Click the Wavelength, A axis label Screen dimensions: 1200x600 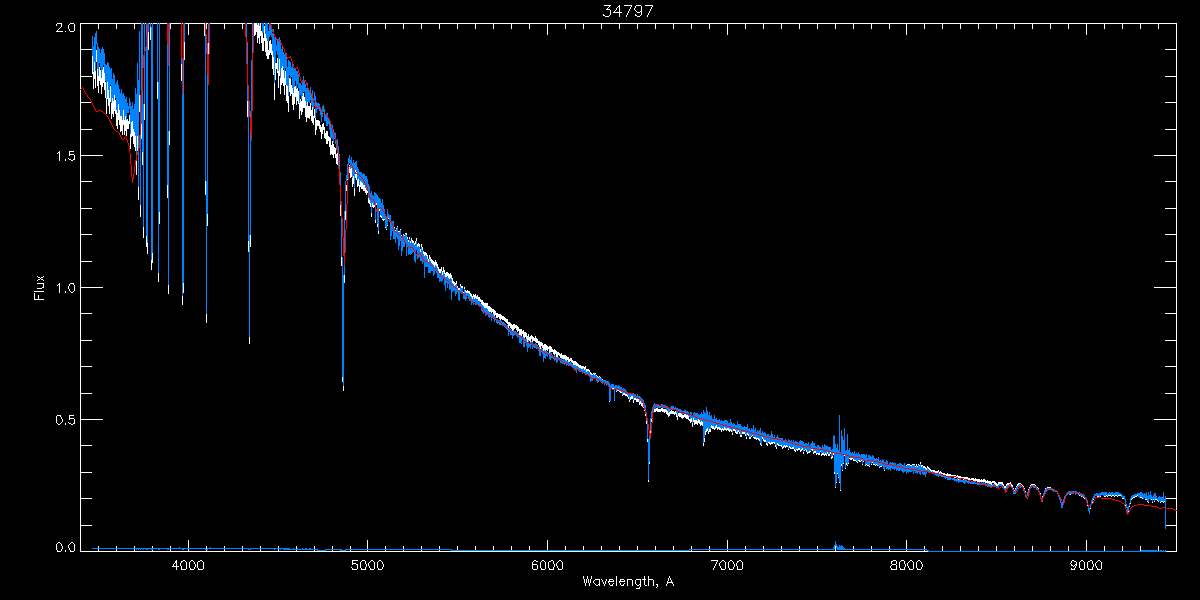point(628,581)
